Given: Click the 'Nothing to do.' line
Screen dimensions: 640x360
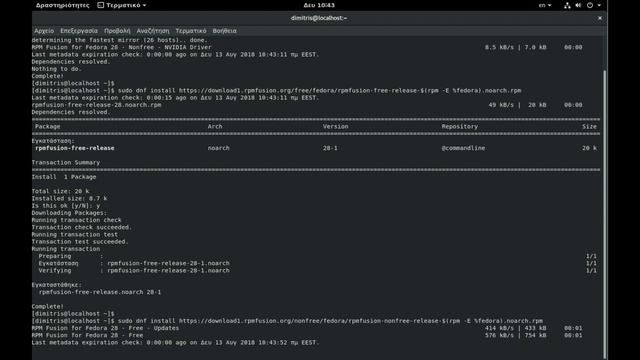Looking at the screenshot, I should click(x=57, y=69).
